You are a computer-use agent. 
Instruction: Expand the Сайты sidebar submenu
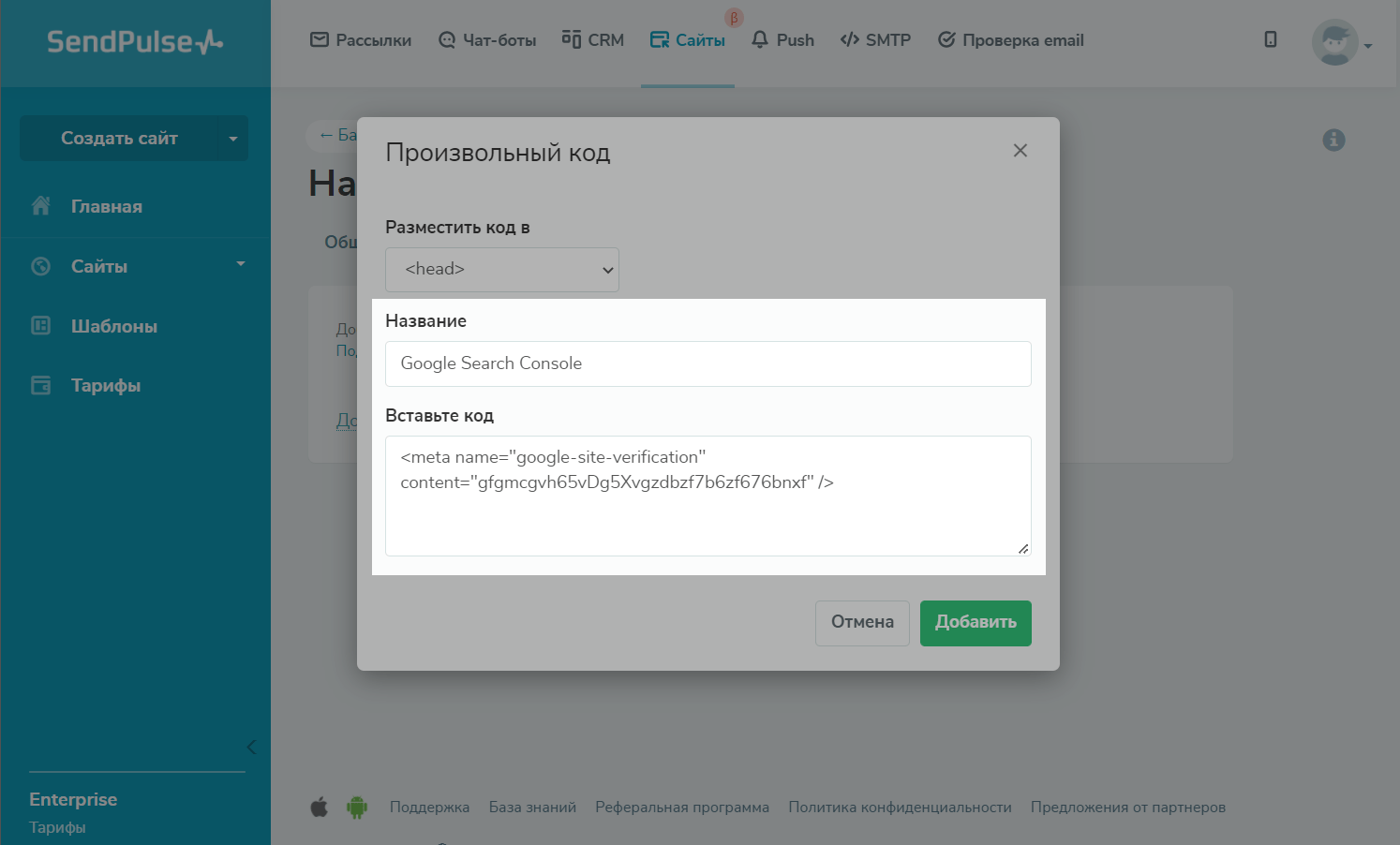coord(241,265)
